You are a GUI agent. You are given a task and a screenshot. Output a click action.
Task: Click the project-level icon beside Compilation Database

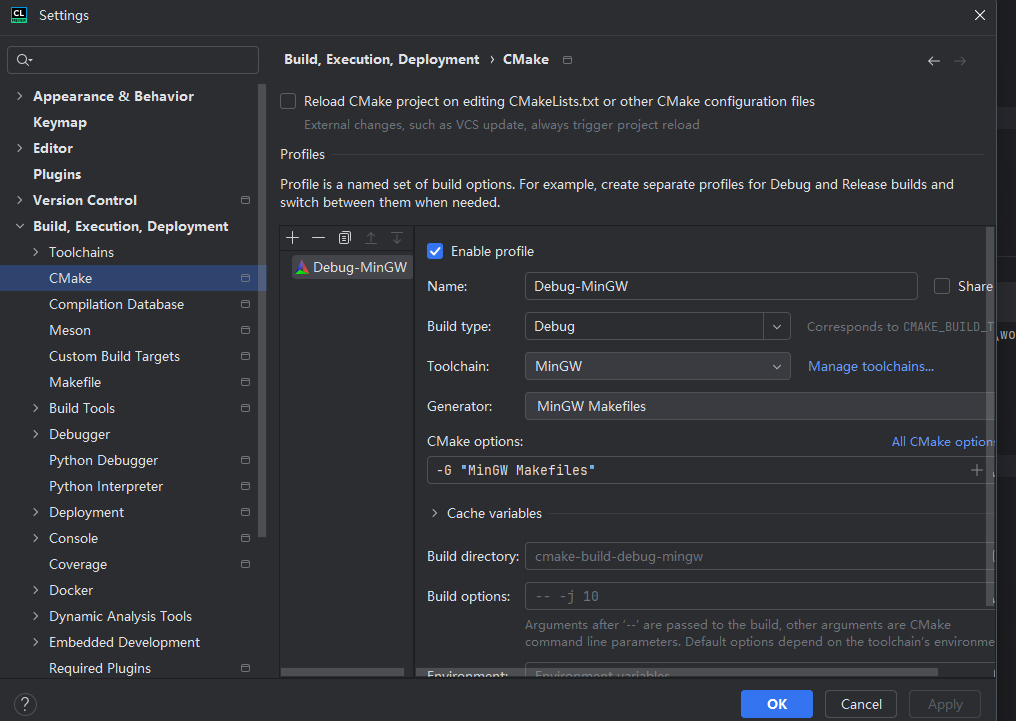pos(246,304)
